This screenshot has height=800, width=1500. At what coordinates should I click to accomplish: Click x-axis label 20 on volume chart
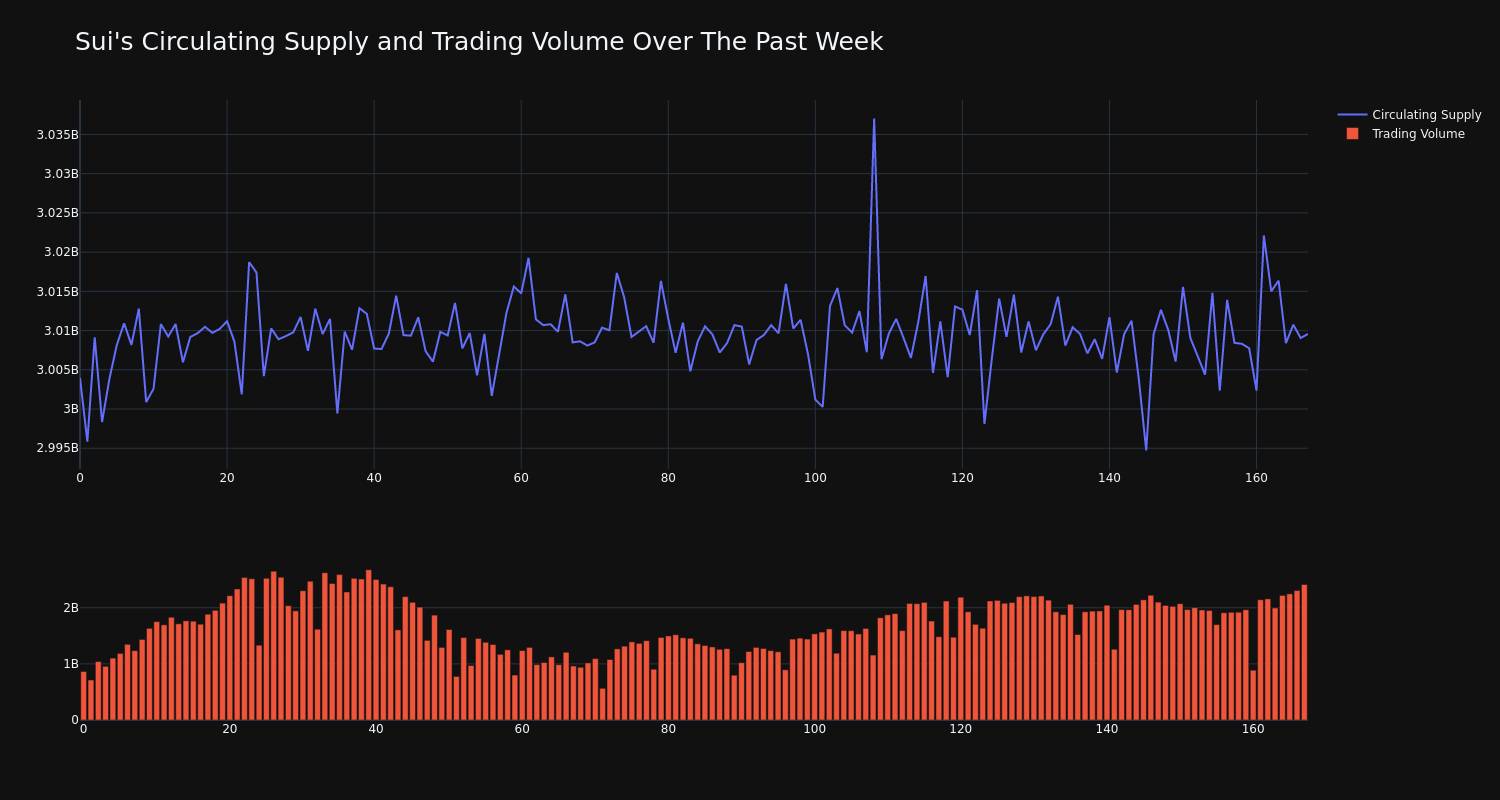coord(230,729)
